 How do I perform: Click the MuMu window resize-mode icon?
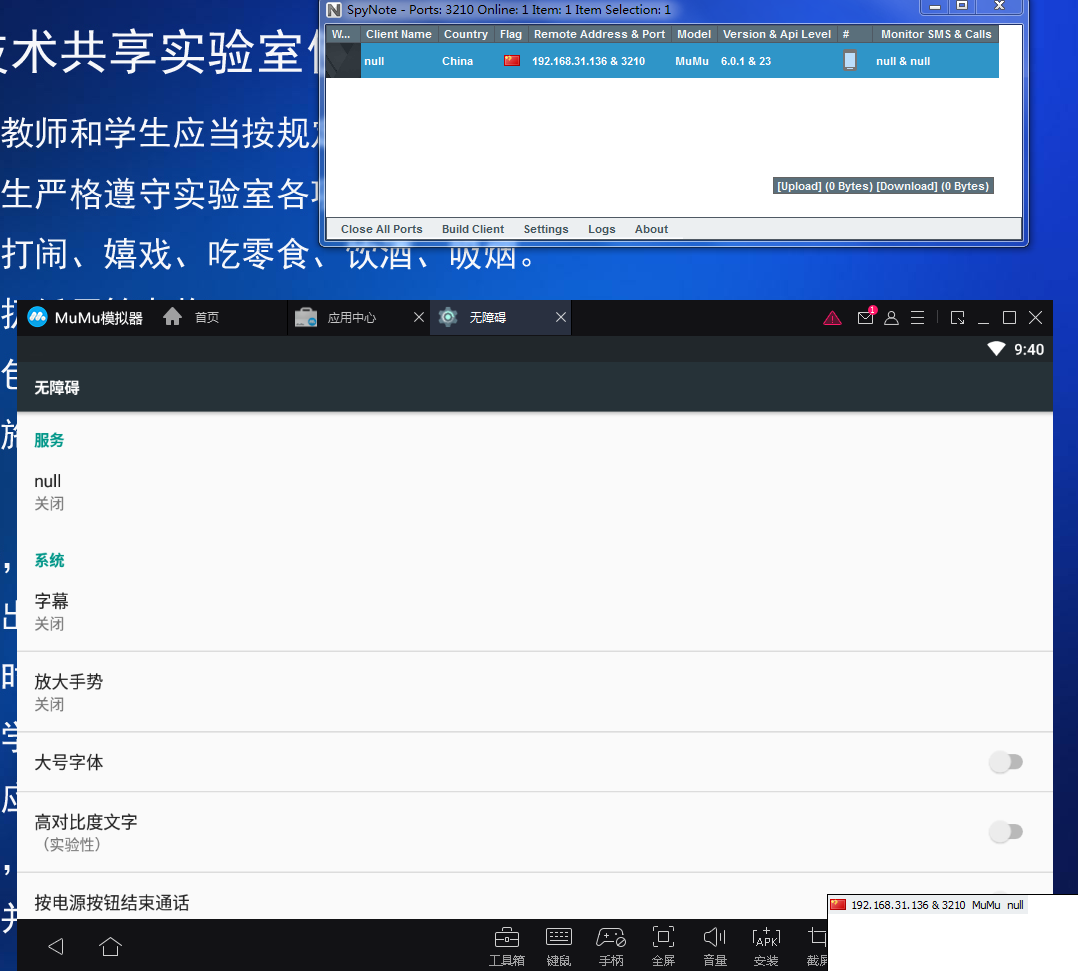click(957, 318)
